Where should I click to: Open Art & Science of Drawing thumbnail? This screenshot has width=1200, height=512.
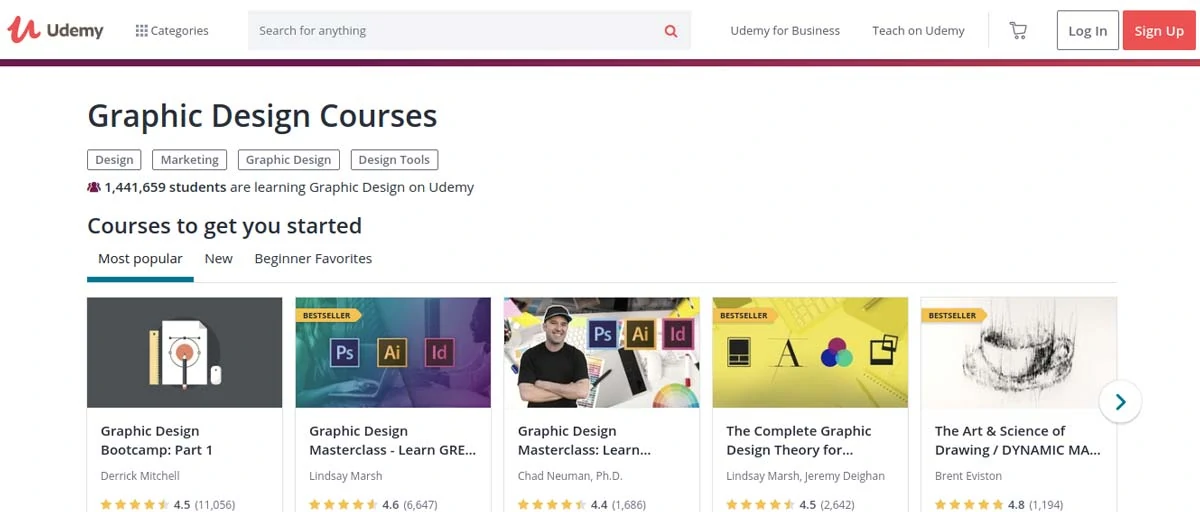(1018, 352)
